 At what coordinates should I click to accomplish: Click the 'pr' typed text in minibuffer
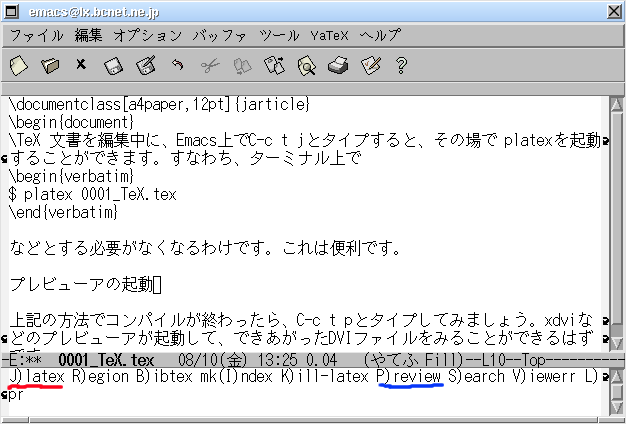[x=16, y=395]
